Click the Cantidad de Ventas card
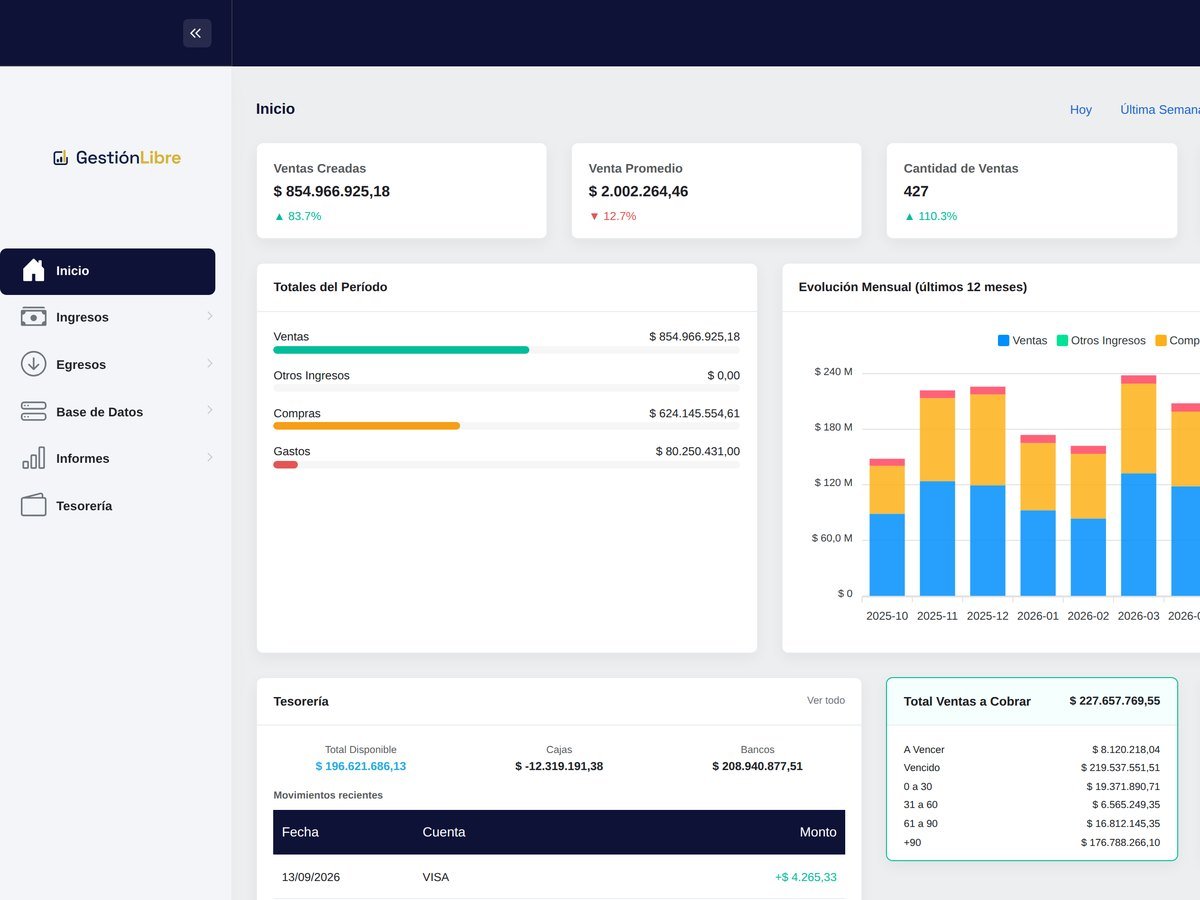 [1032, 191]
